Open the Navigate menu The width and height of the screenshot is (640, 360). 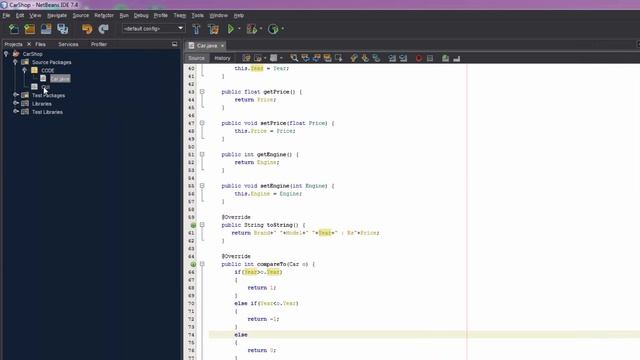click(57, 16)
